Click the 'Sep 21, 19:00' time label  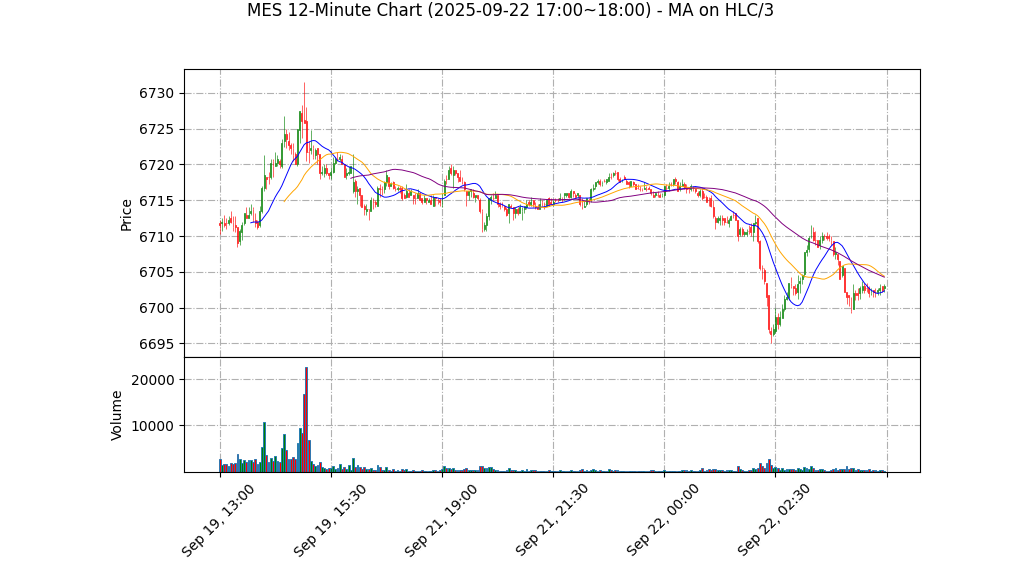click(440, 520)
